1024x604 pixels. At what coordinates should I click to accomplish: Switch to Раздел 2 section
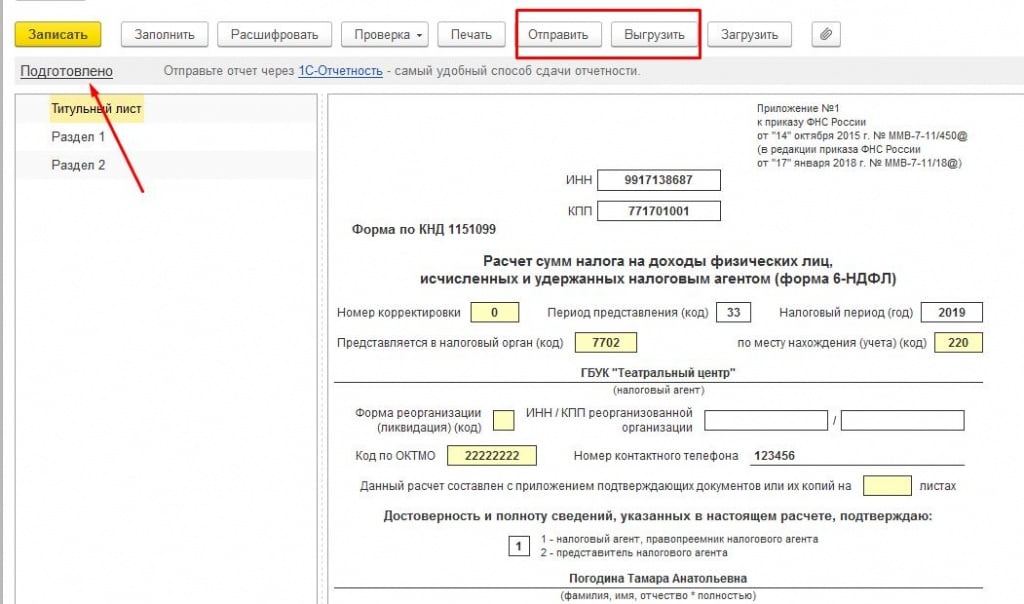click(x=78, y=165)
